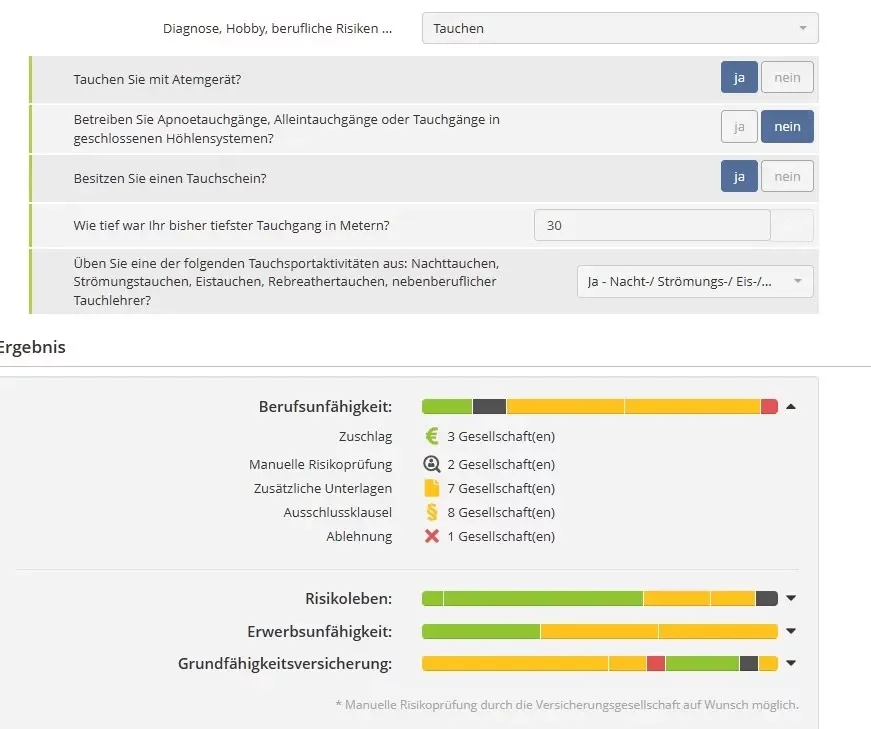Collapse the Berufsunfähigkeit result section
The height and width of the screenshot is (729, 871).
pos(791,407)
